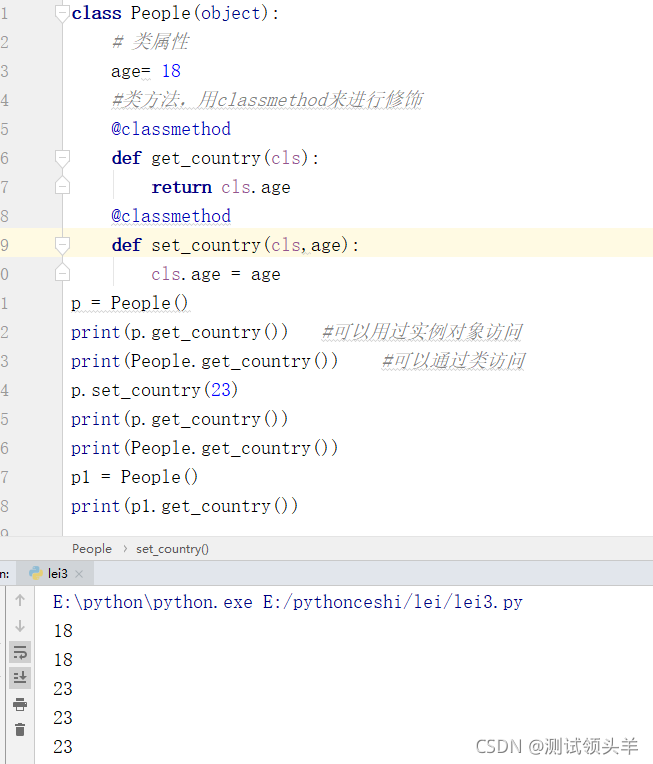
Task: Click the Down the Stack Trace arrow
Action: (x=19, y=626)
